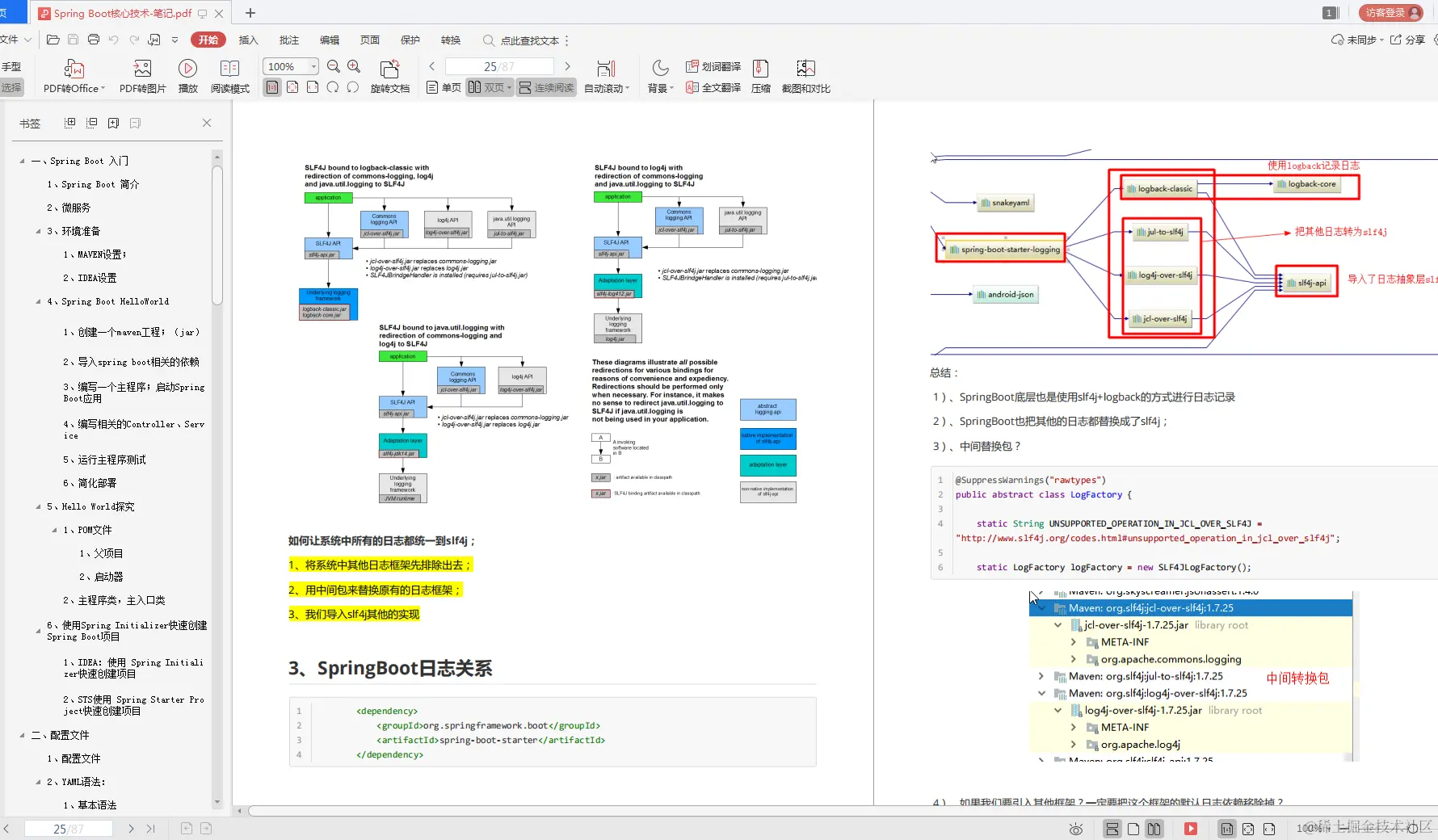
Task: Click the PDF转图片 icon
Action: (142, 76)
